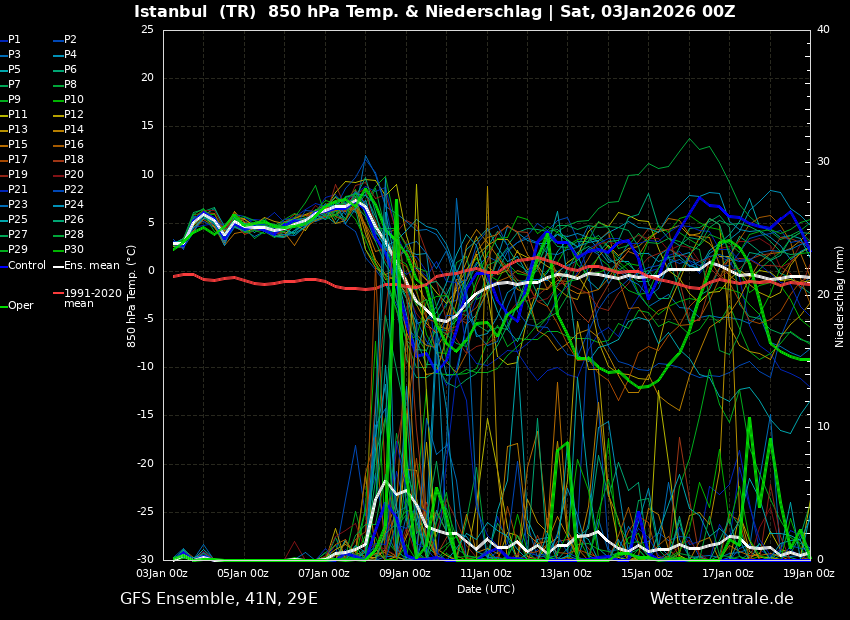The image size is (850, 620).
Task: Click the 11Jan 00z axis tick
Action: click(x=486, y=573)
